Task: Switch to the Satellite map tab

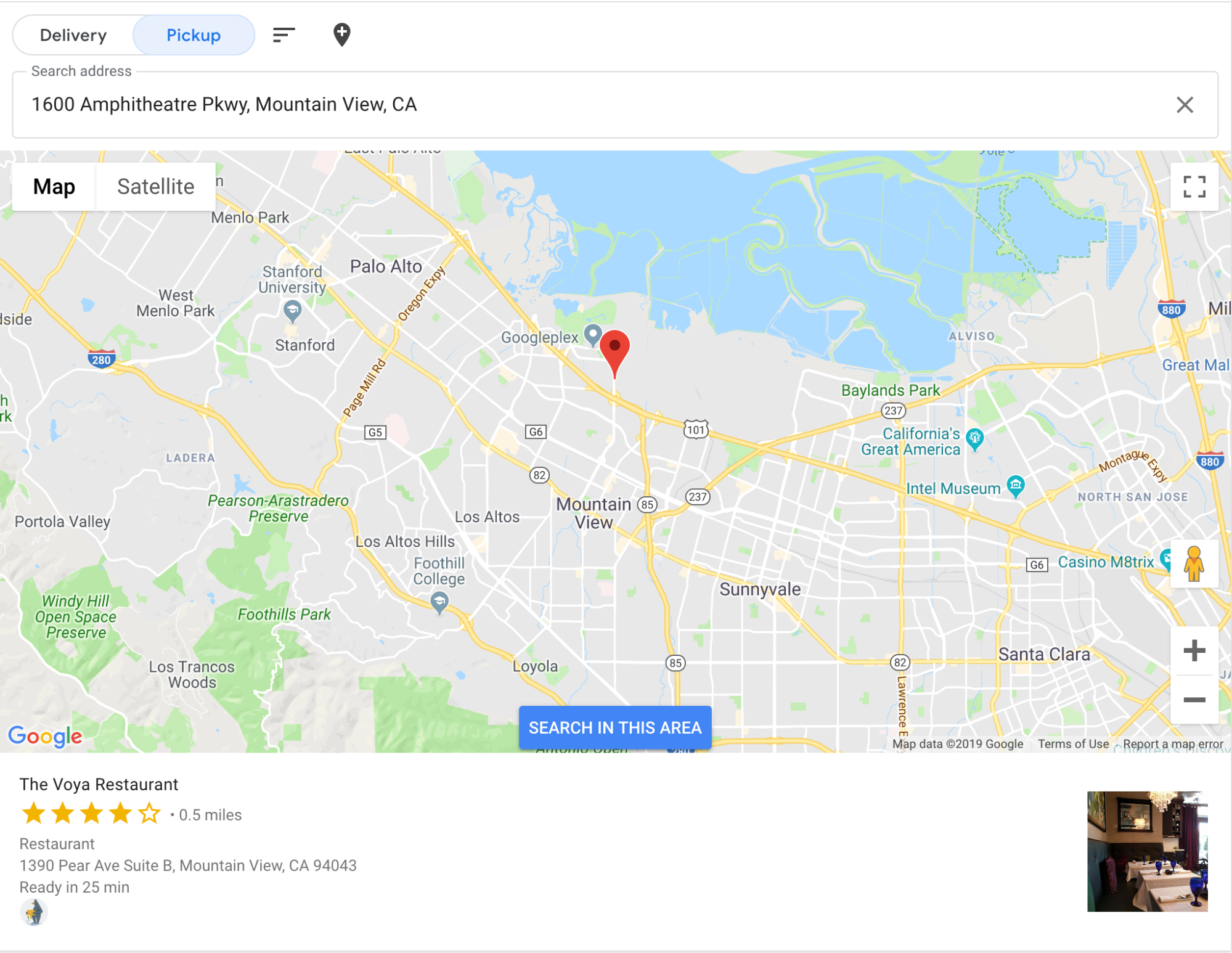Action: click(x=156, y=187)
